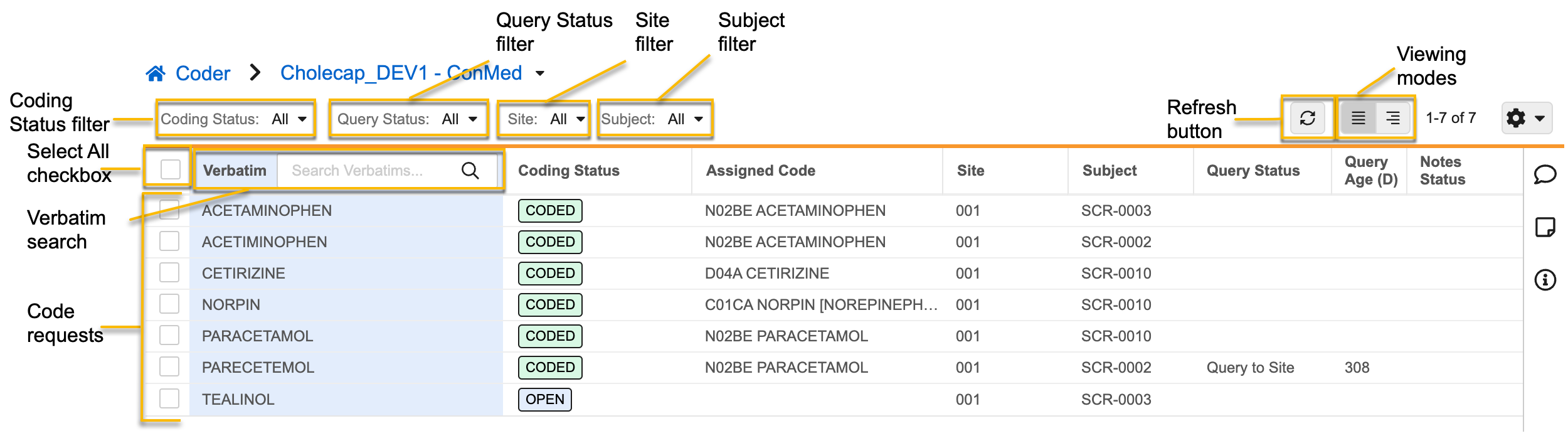Expand the Subject filter dropdown
The width and height of the screenshot is (1568, 448).
(x=654, y=119)
